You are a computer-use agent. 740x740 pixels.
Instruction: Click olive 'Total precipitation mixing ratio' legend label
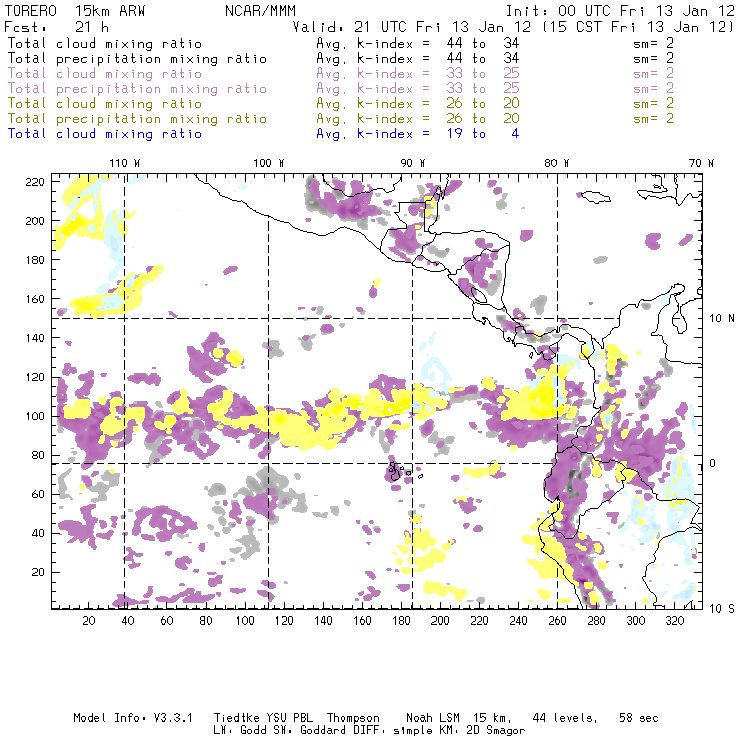pyautogui.click(x=137, y=118)
